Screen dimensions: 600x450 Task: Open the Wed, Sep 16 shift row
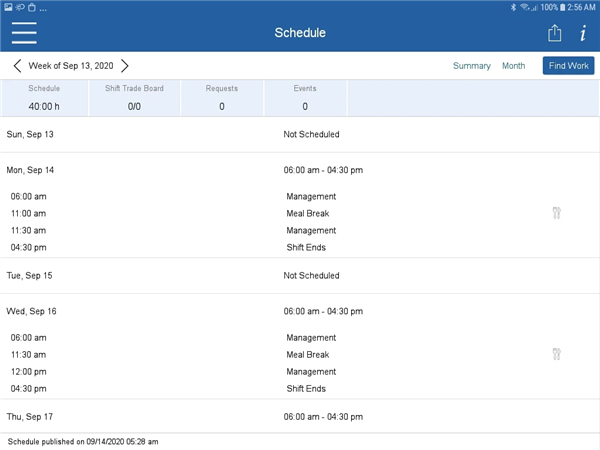pyautogui.click(x=300, y=311)
